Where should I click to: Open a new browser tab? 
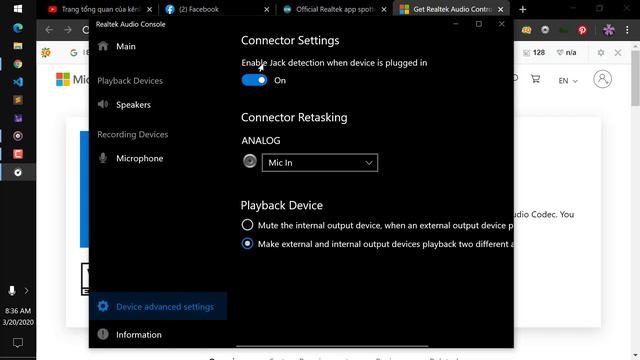point(523,9)
